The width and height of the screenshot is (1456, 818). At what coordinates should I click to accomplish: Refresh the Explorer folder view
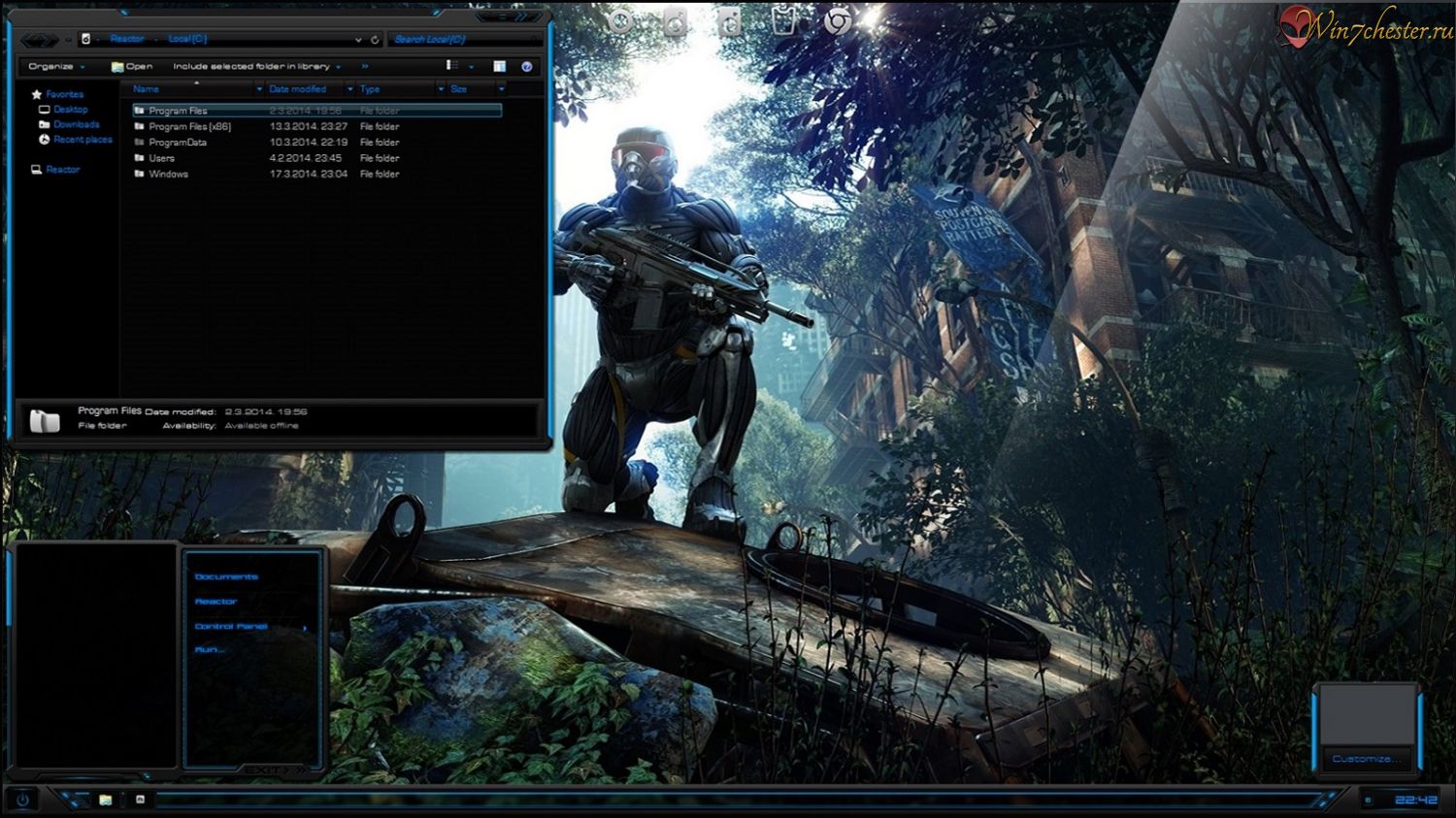point(375,40)
